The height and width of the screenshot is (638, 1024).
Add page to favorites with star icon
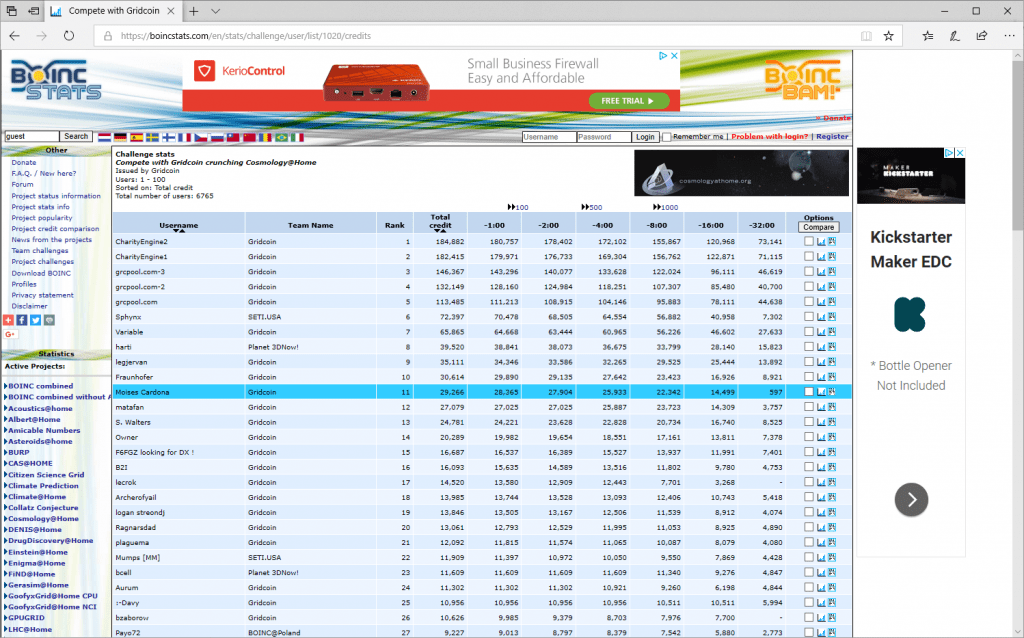888,35
